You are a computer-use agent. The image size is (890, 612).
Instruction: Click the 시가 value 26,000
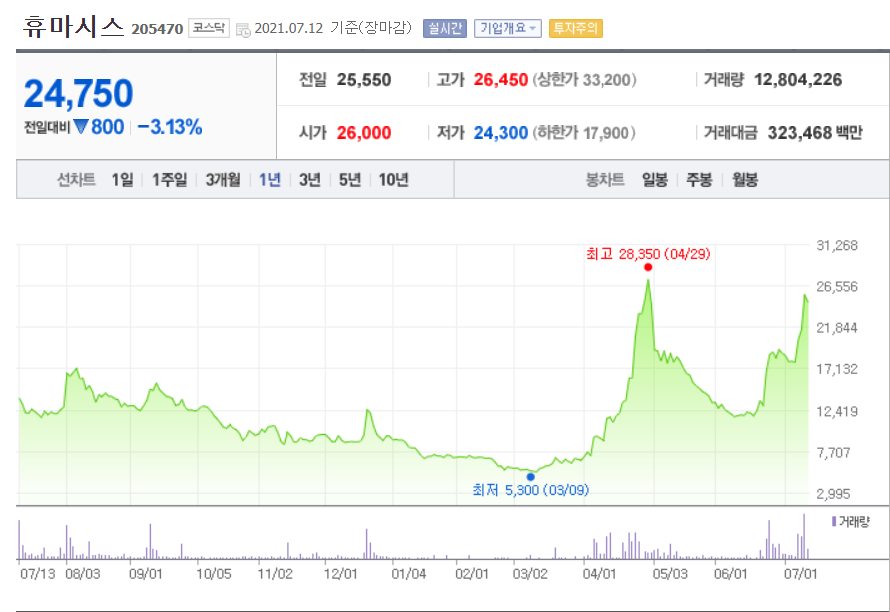pyautogui.click(x=364, y=133)
